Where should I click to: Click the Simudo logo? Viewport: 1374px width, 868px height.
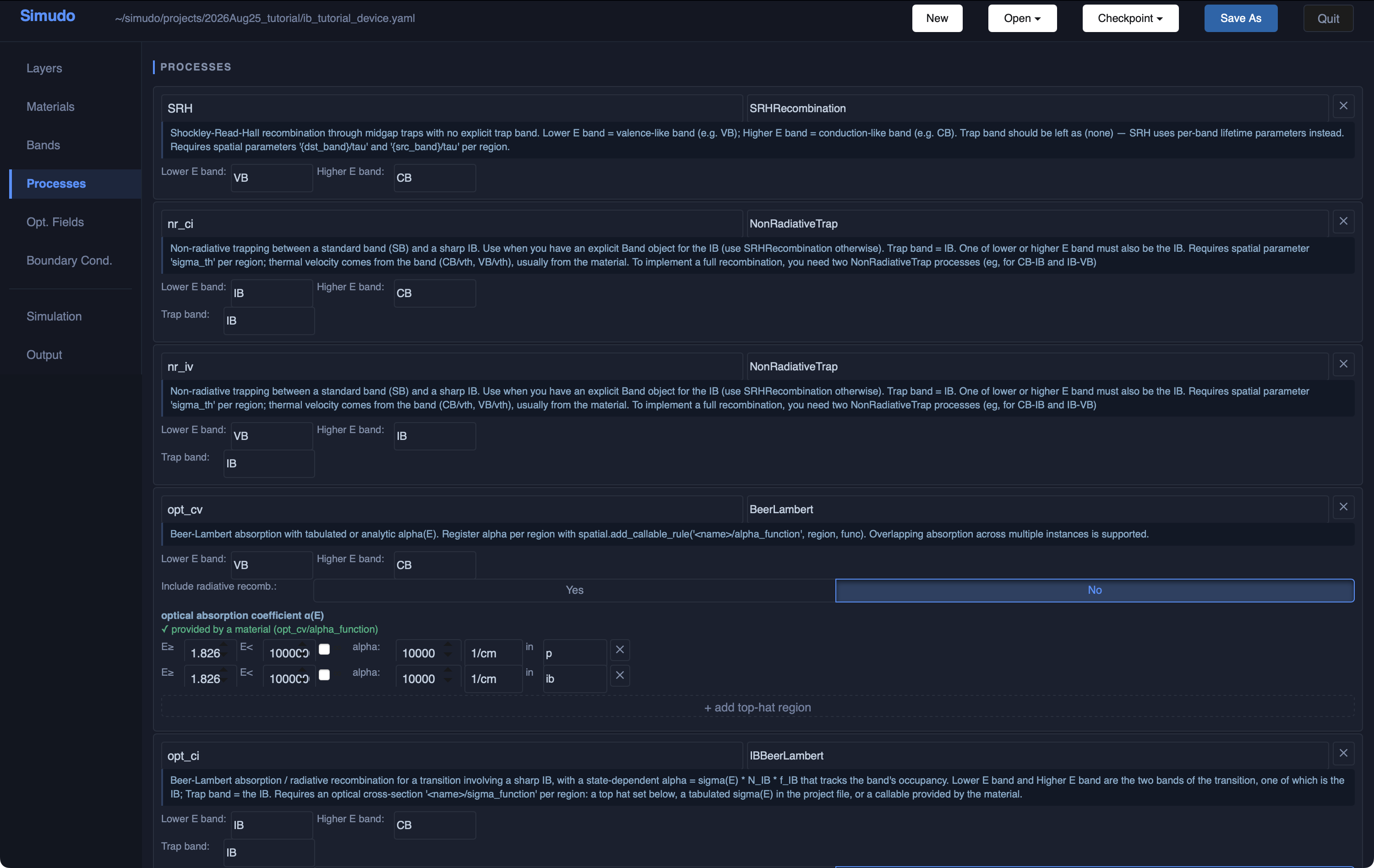coord(47,16)
